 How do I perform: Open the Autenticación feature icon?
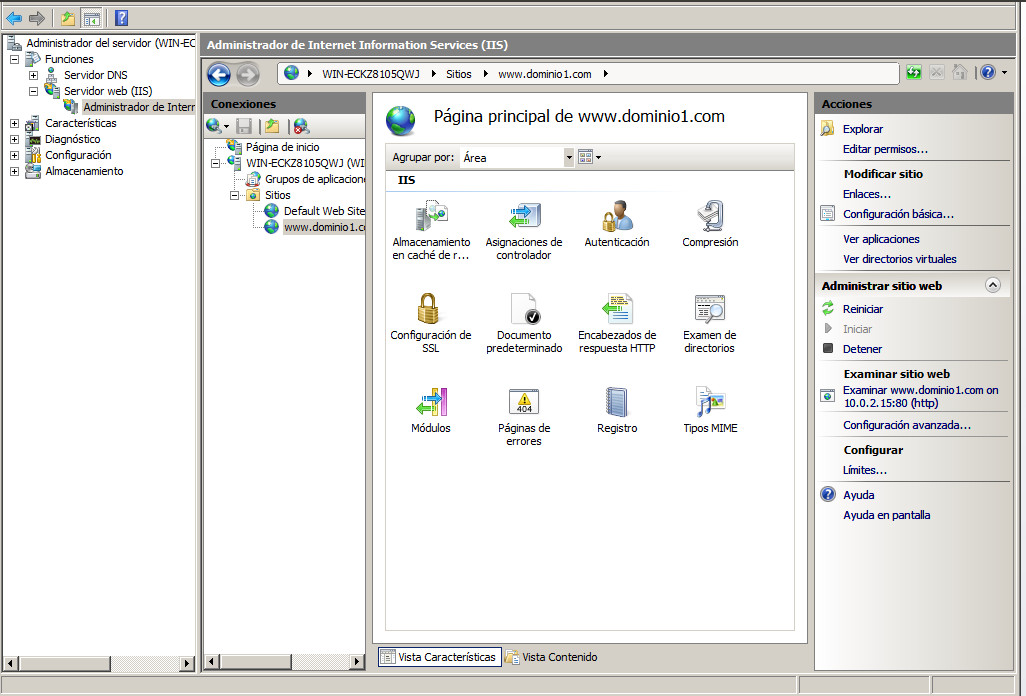coord(616,218)
